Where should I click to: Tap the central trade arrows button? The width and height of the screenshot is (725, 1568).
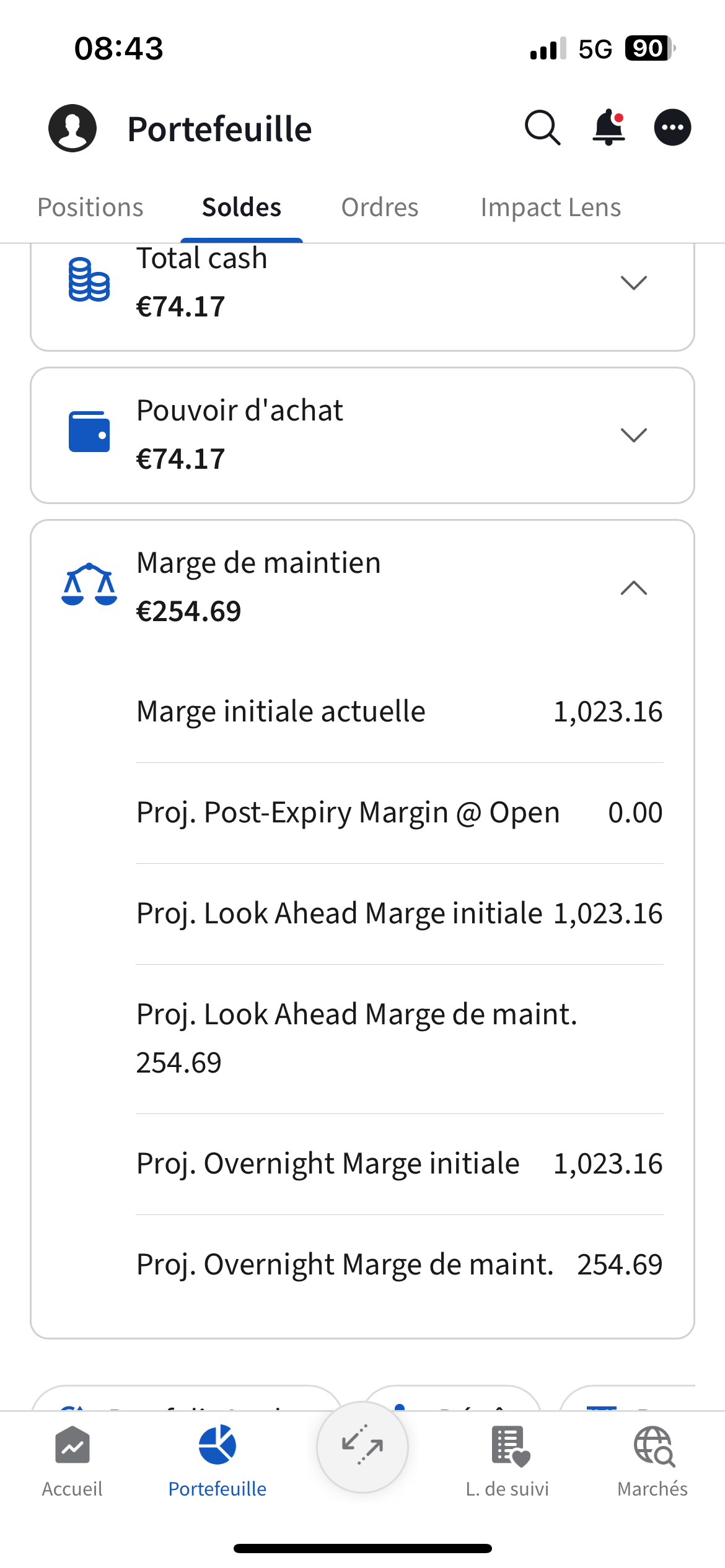[x=362, y=1447]
